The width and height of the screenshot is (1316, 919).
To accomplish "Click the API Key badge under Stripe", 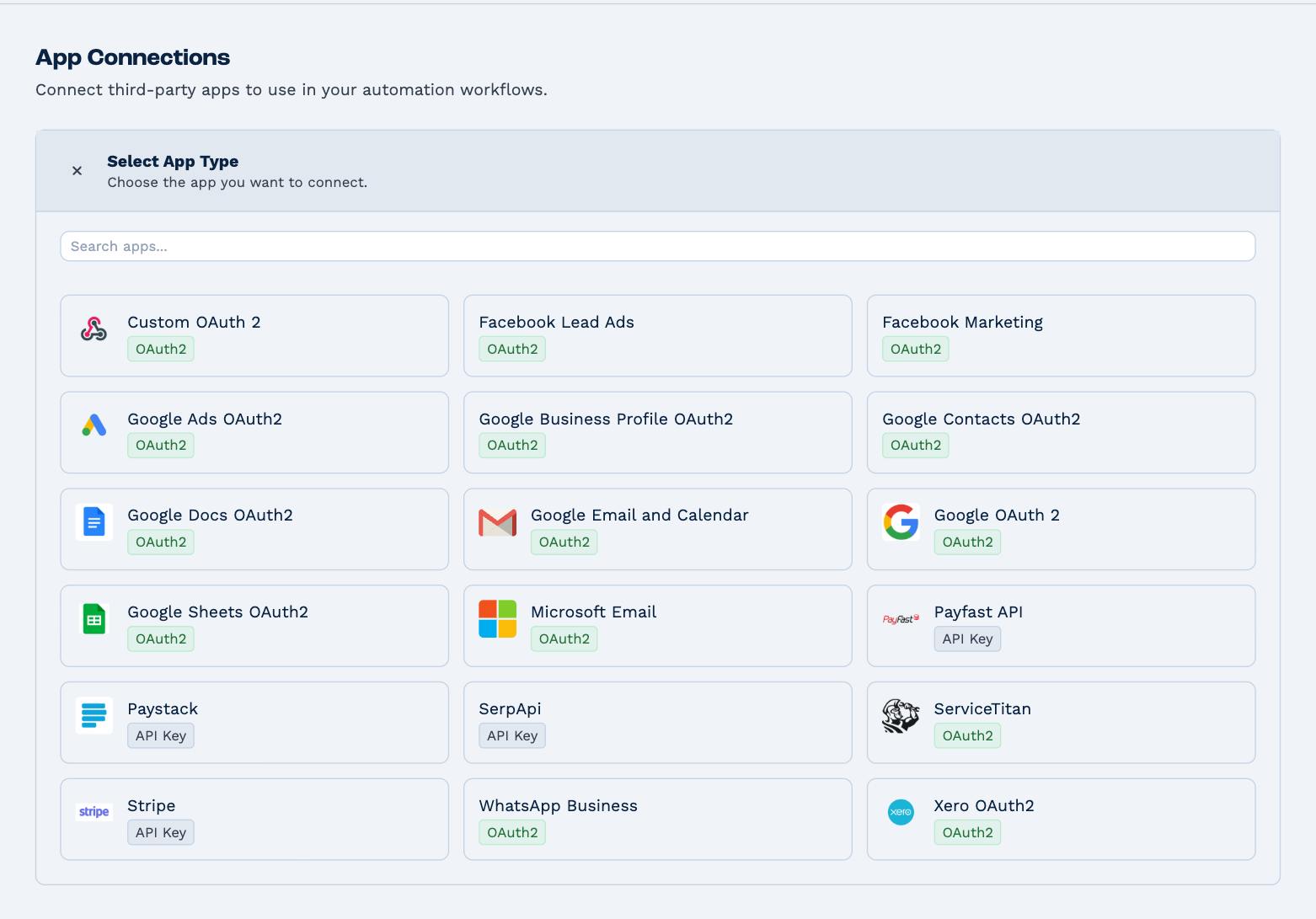I will click(x=160, y=833).
